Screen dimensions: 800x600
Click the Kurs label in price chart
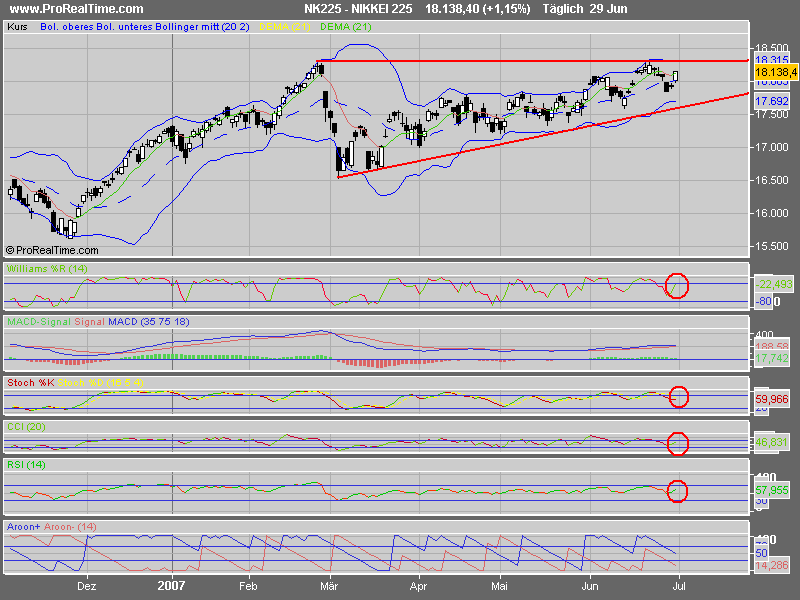point(18,29)
